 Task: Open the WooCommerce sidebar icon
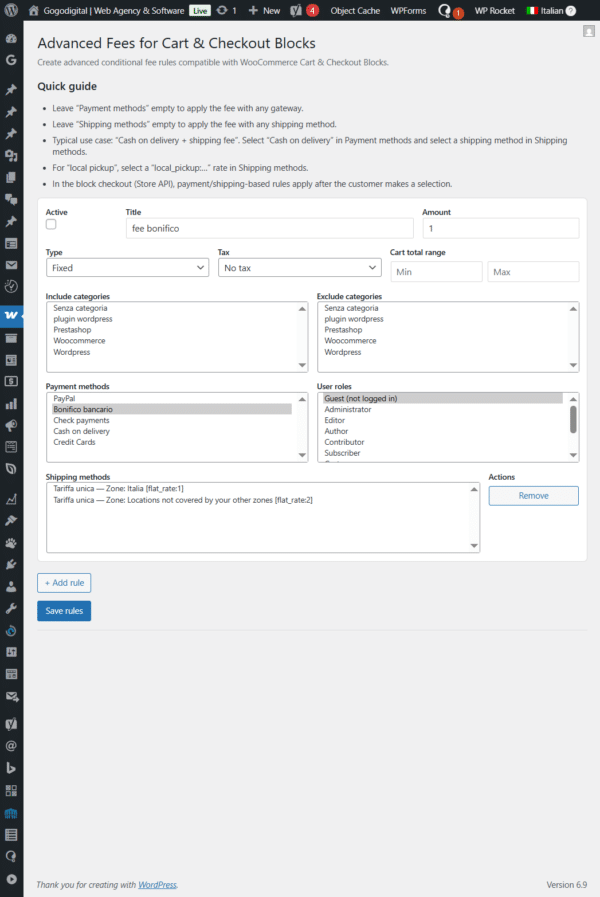point(11,315)
